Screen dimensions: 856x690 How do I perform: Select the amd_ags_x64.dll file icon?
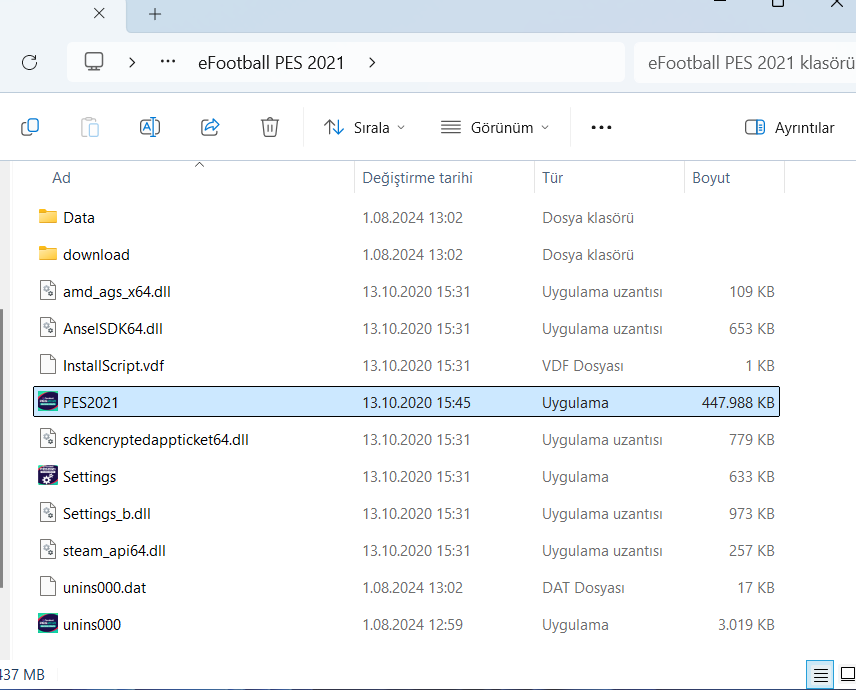pyautogui.click(x=48, y=290)
